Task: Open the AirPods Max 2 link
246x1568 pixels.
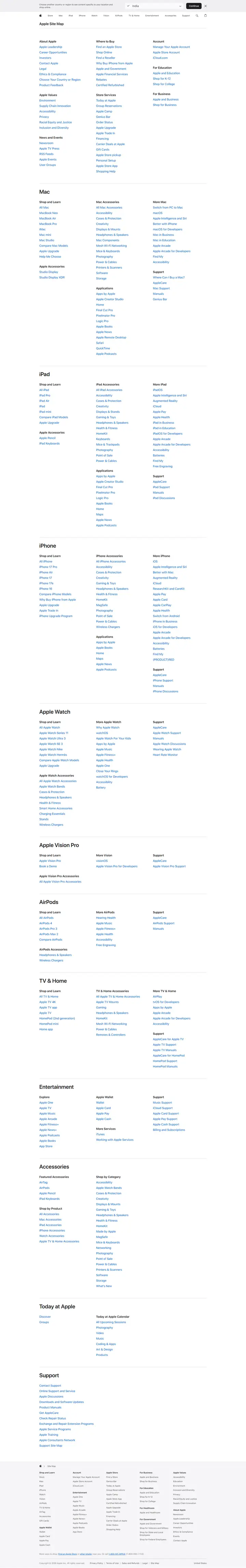Action: 49,934
